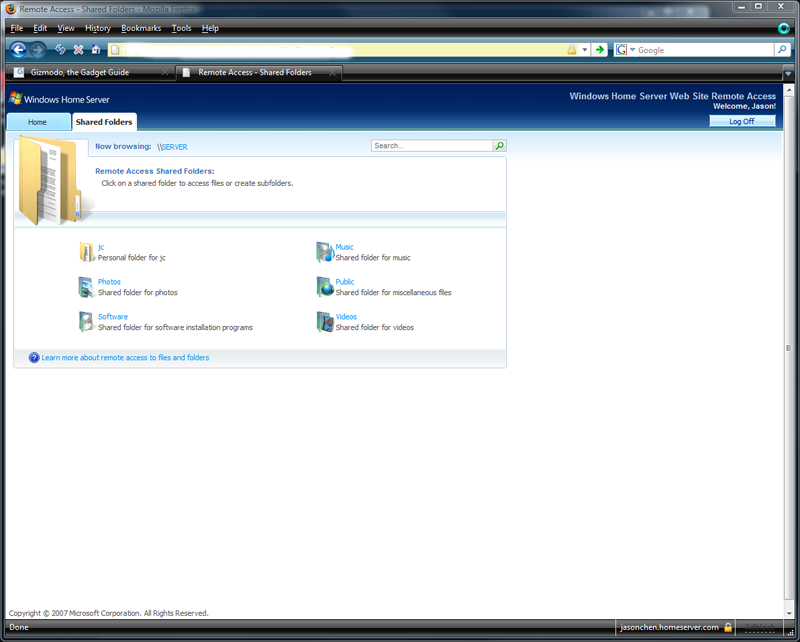Click the Copyright 2007 Microsoft Corporation text

109,613
